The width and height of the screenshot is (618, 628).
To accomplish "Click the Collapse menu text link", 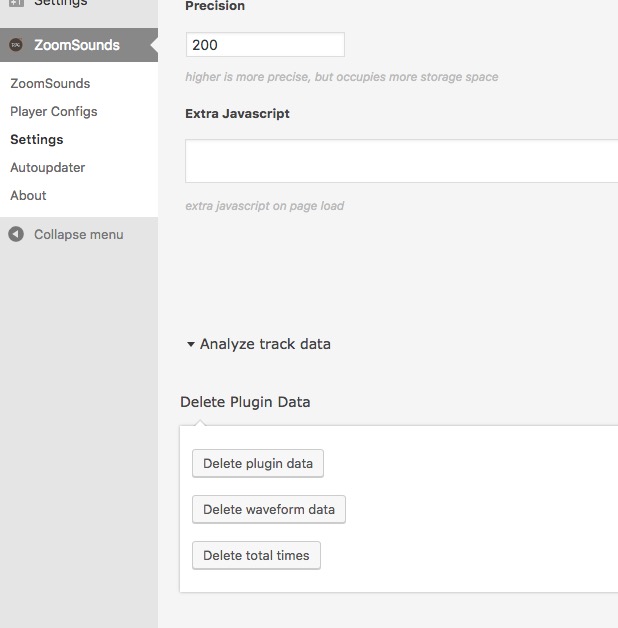I will pyautogui.click(x=79, y=234).
